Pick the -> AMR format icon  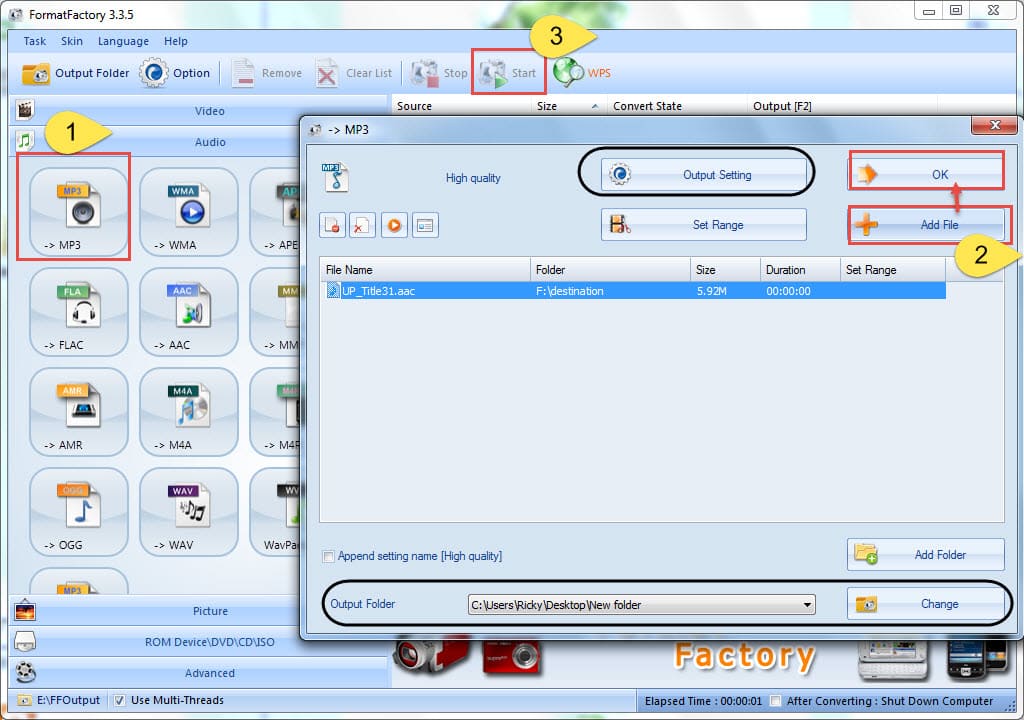tap(78, 412)
